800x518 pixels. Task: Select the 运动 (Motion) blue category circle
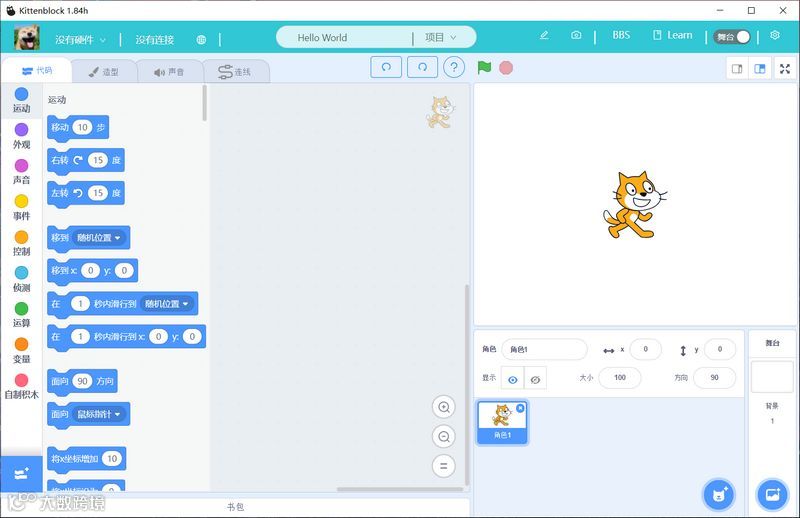(x=21, y=94)
